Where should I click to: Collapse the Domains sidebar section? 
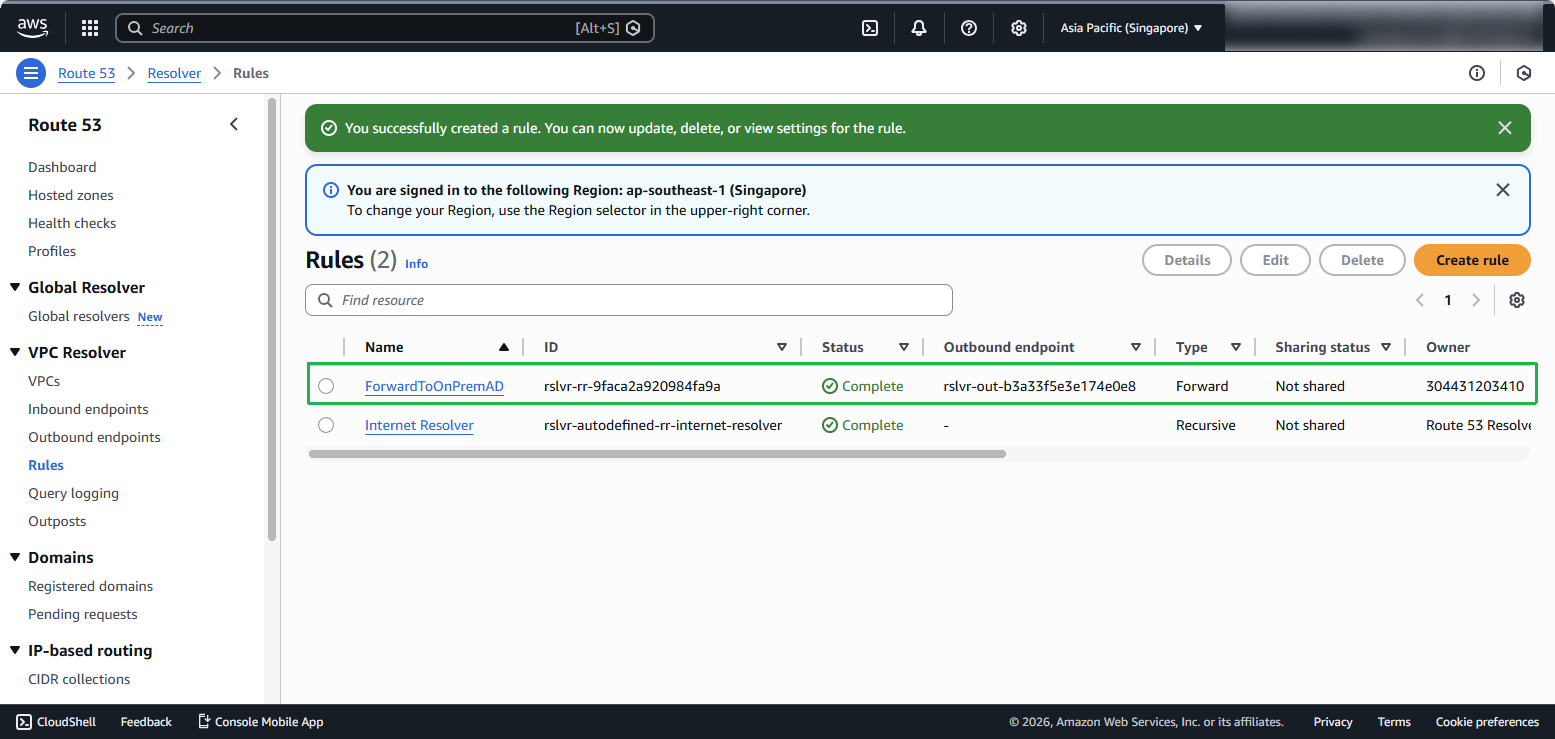coord(15,558)
